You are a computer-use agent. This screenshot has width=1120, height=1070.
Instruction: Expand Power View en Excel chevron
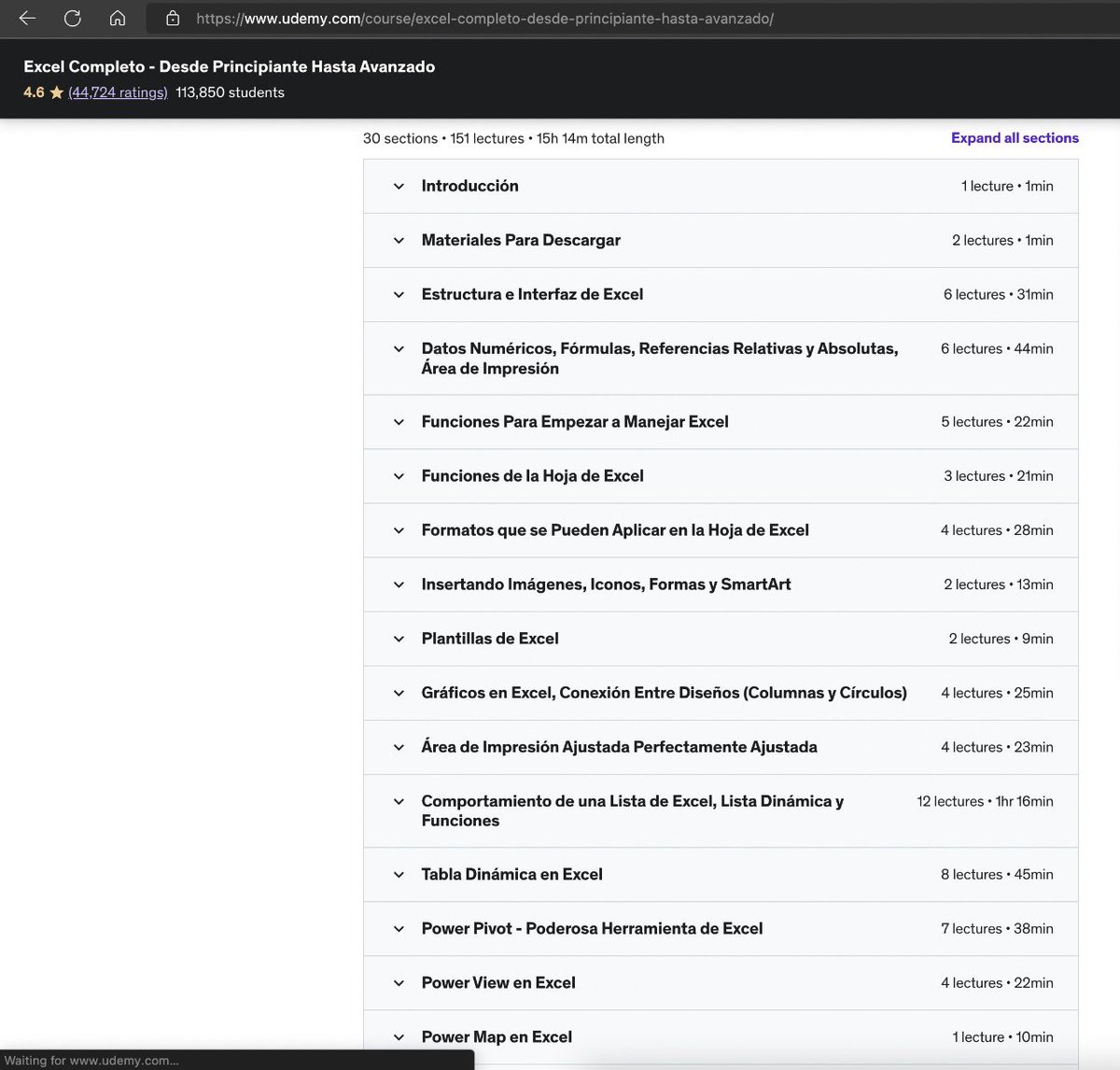(x=399, y=983)
